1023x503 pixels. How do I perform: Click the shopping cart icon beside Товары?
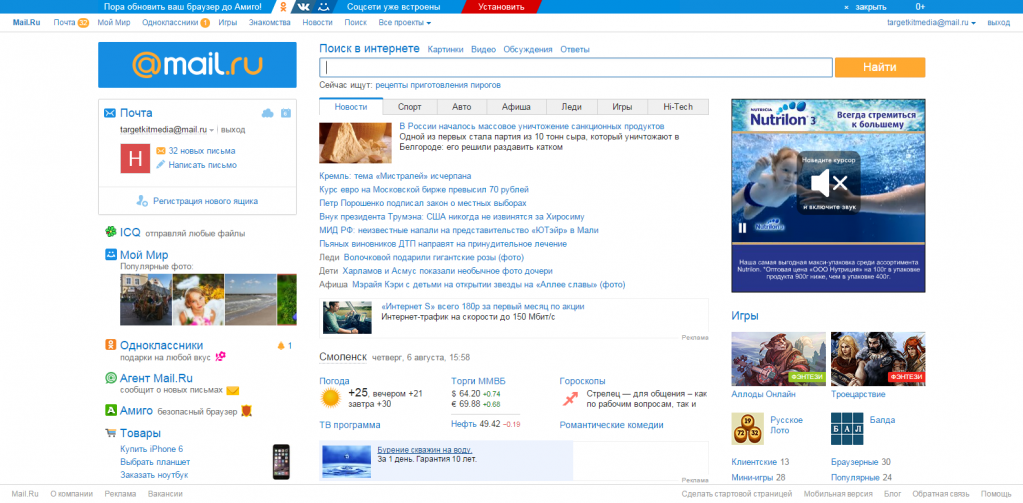click(111, 433)
